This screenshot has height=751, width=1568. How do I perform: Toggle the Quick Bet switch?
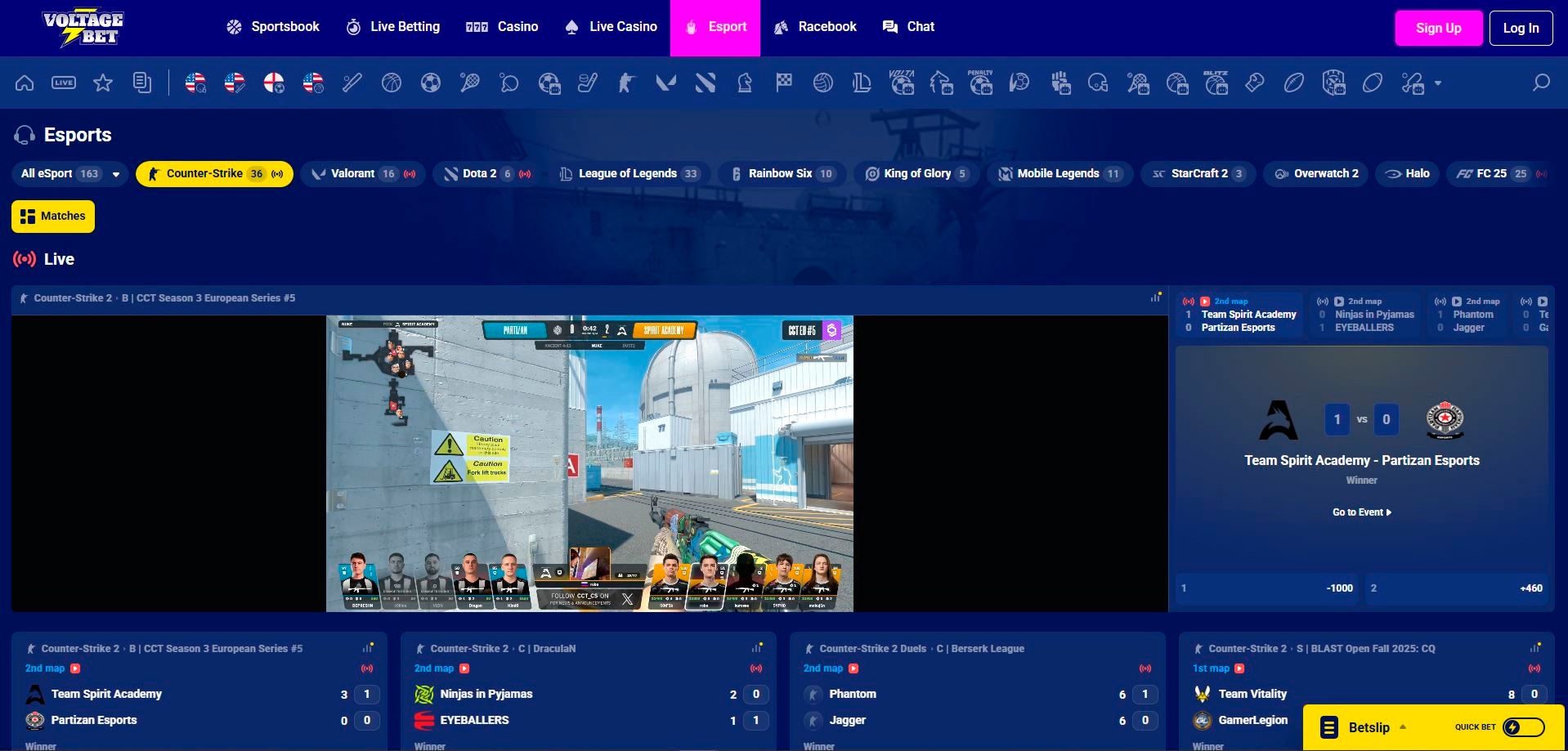(1523, 727)
